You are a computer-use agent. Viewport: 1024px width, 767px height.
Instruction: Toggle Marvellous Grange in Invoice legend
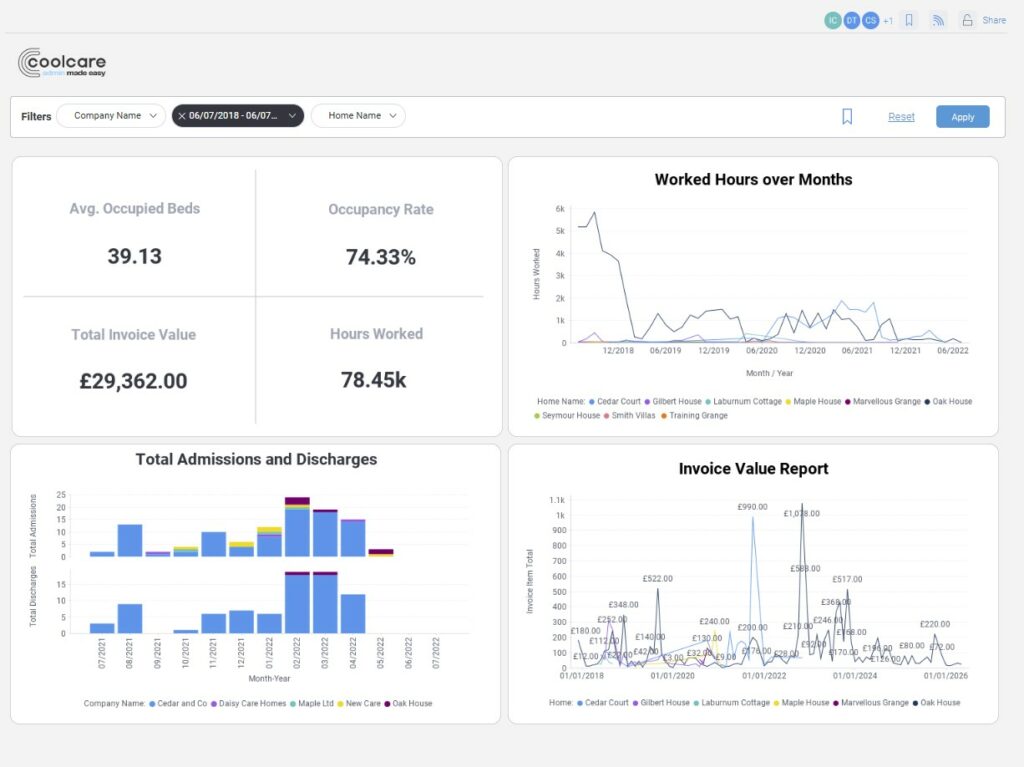pyautogui.click(x=871, y=703)
